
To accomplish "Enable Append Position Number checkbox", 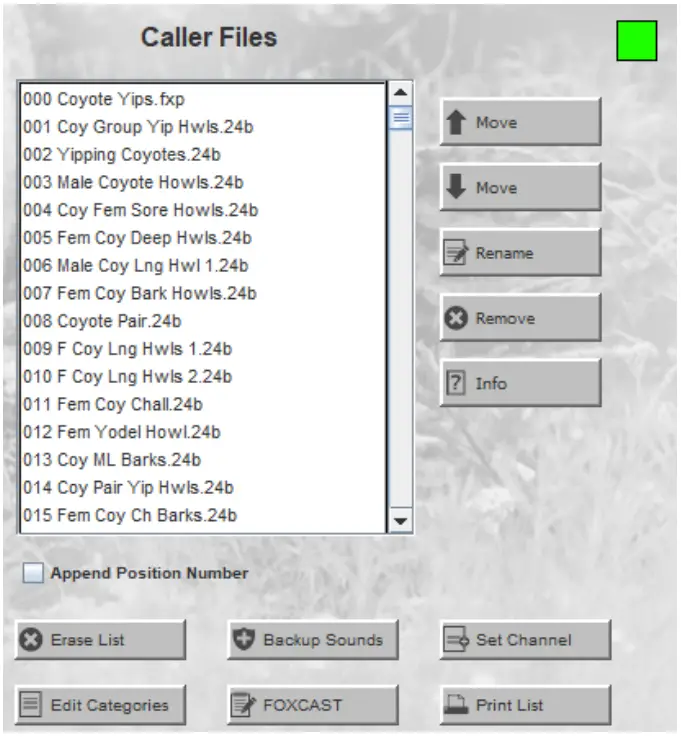I will (x=33, y=573).
